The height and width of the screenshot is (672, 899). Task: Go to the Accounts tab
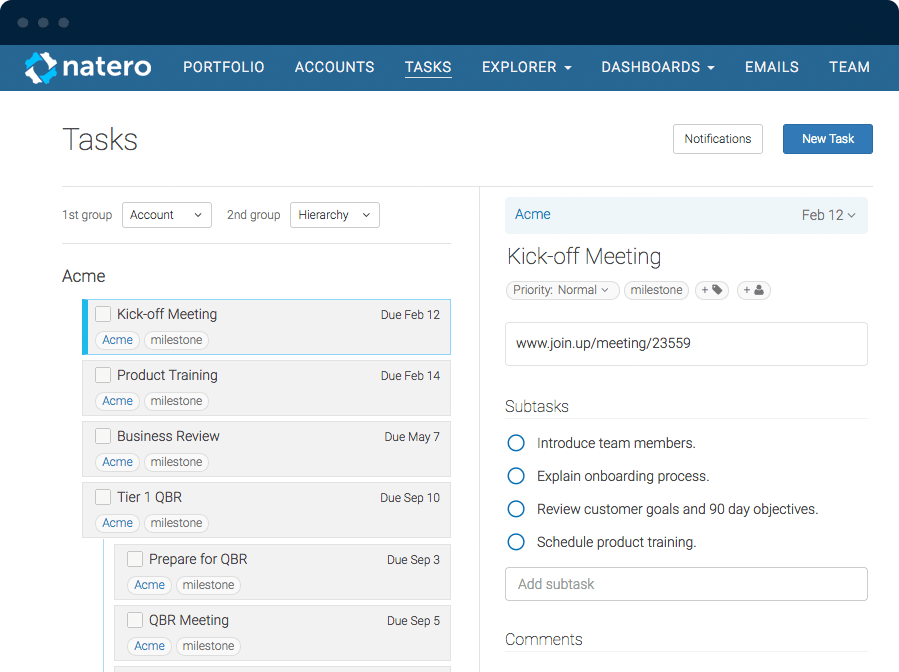pos(334,67)
